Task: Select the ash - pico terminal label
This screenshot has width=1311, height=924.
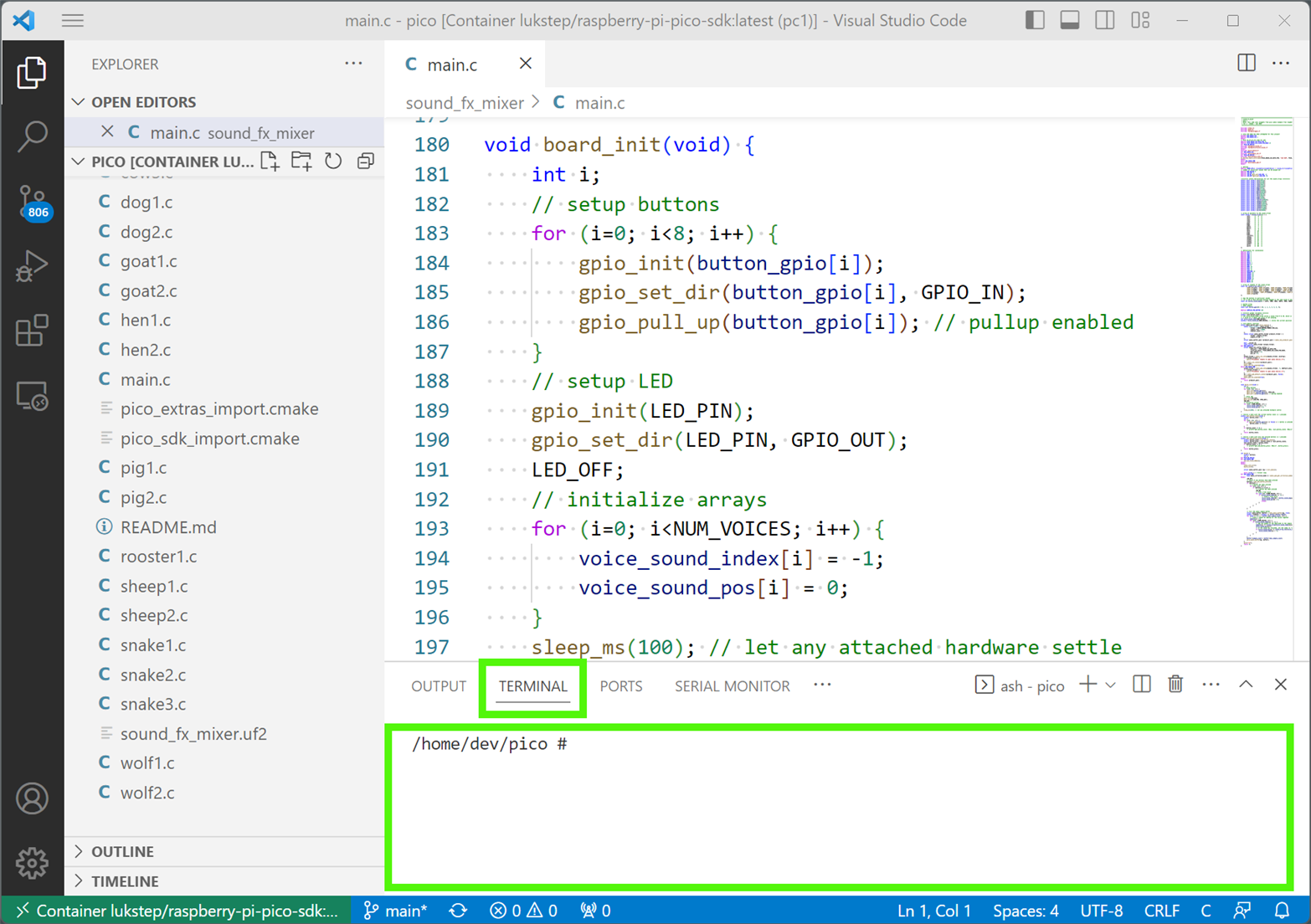Action: [1020, 685]
